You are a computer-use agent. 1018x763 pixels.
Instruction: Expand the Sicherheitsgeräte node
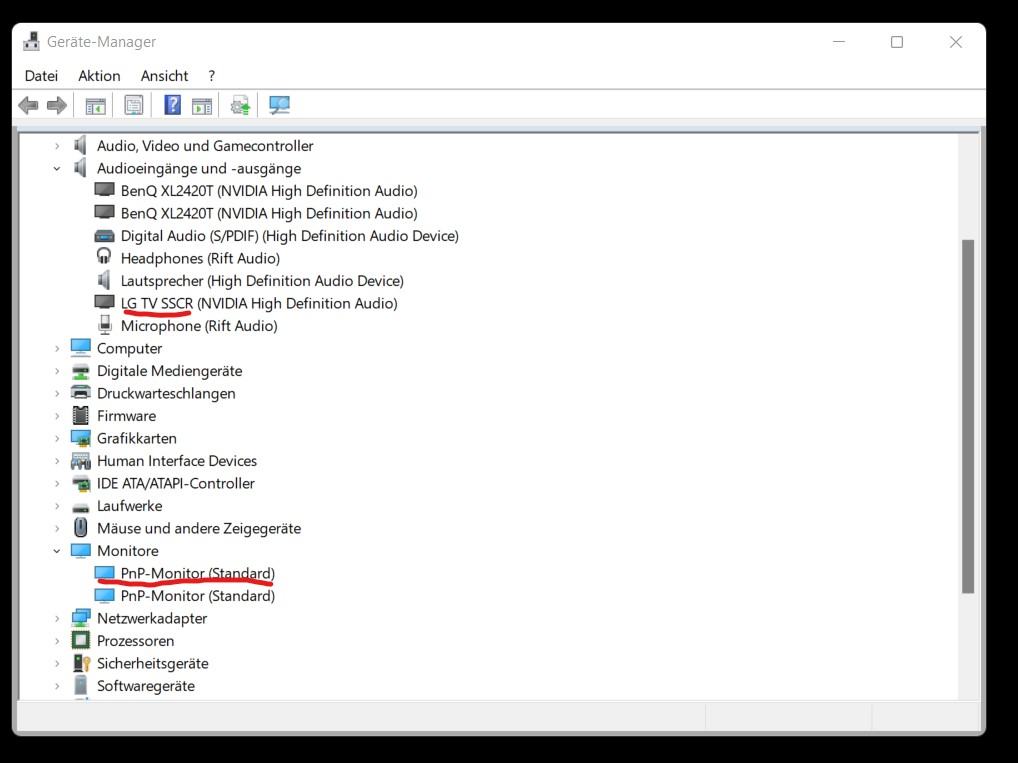tap(57, 664)
